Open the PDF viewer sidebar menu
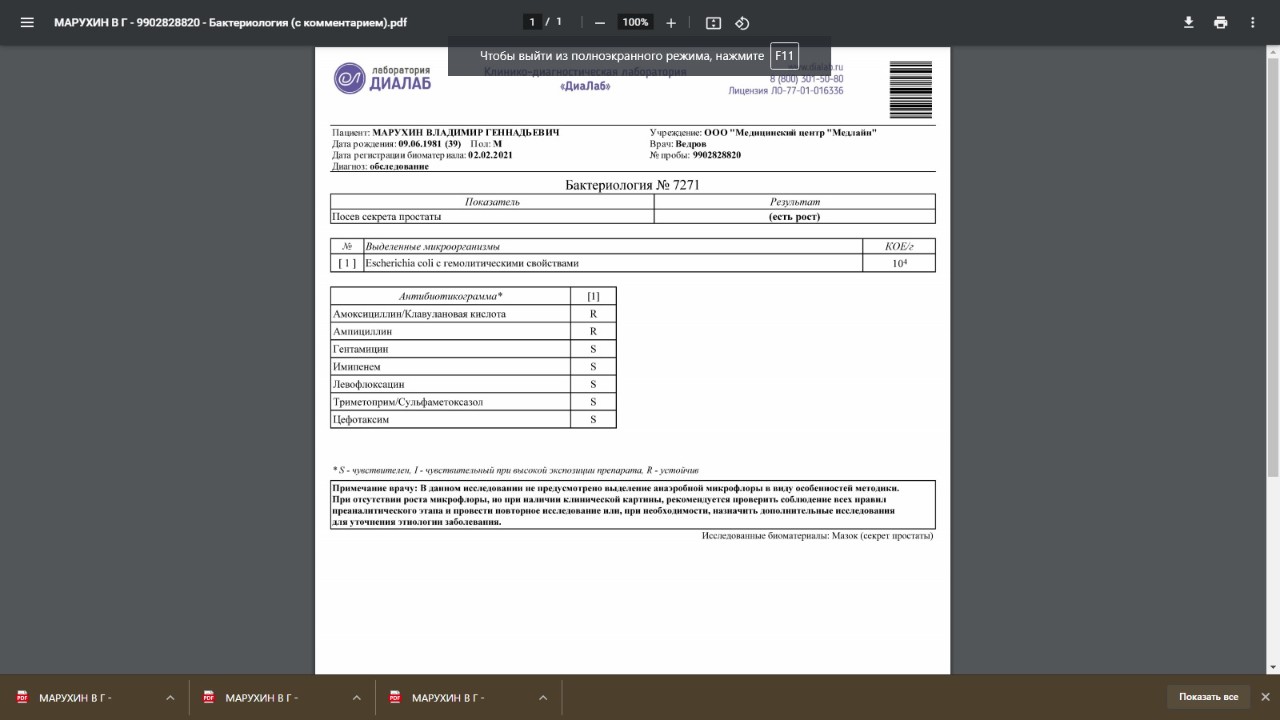The image size is (1280, 720). (27, 22)
